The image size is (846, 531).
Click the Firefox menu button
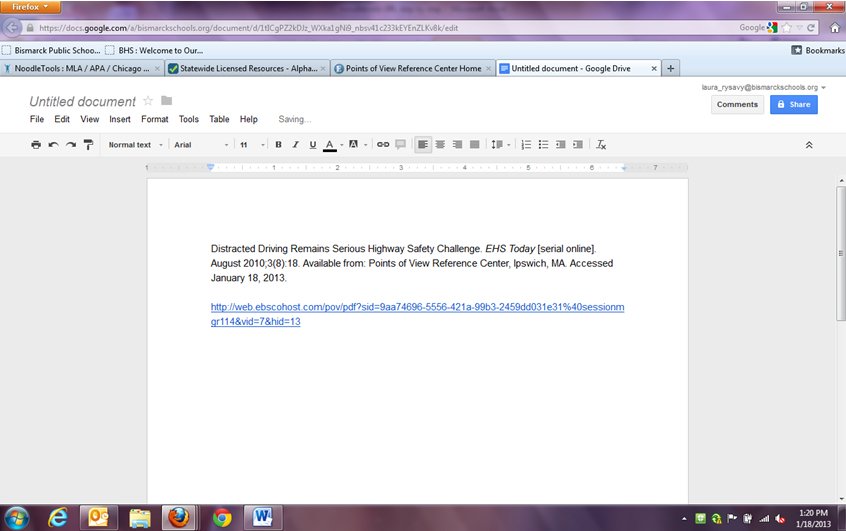click(x=30, y=7)
